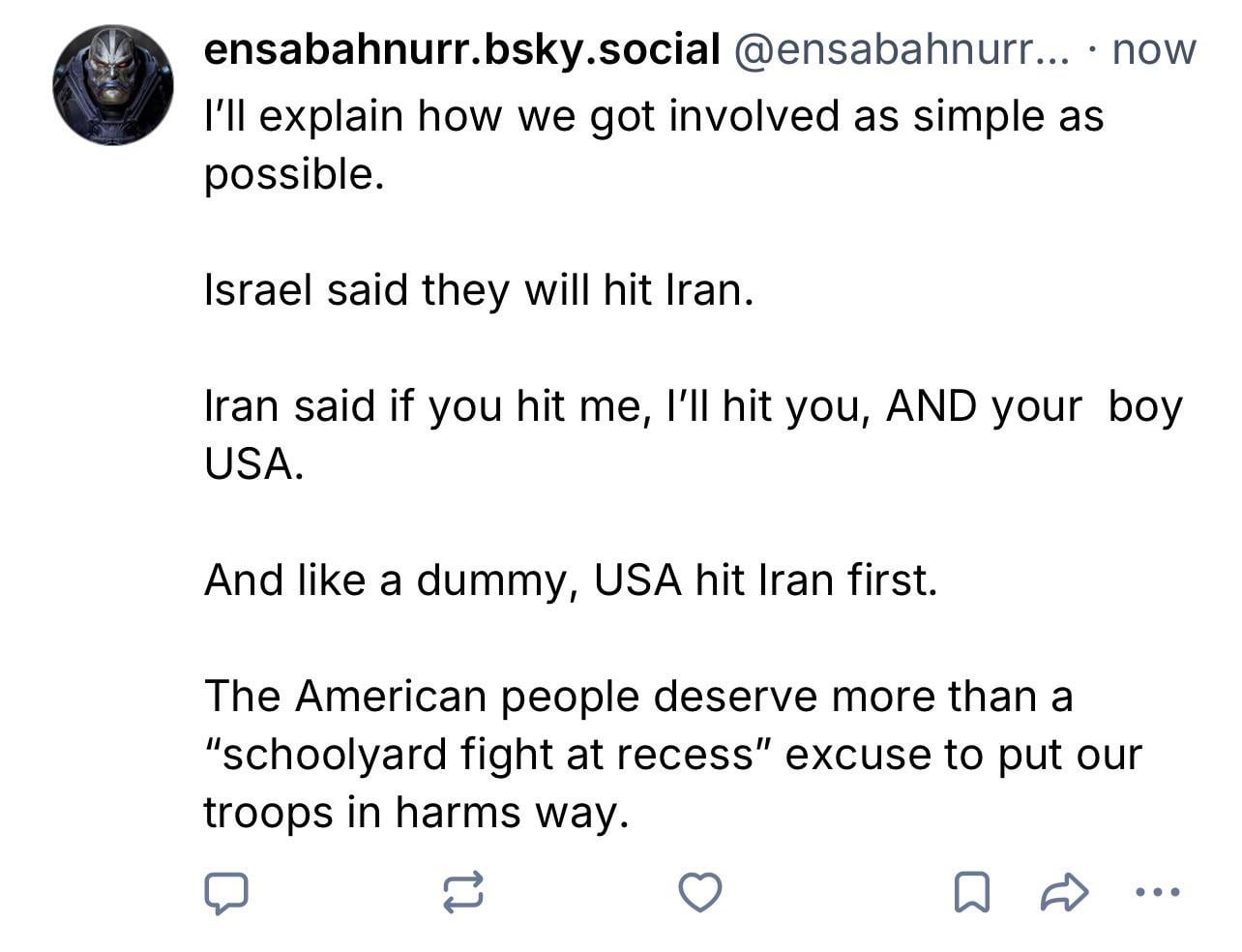Open the "now" timestamp link
The width and height of the screenshot is (1242, 952).
[1154, 48]
